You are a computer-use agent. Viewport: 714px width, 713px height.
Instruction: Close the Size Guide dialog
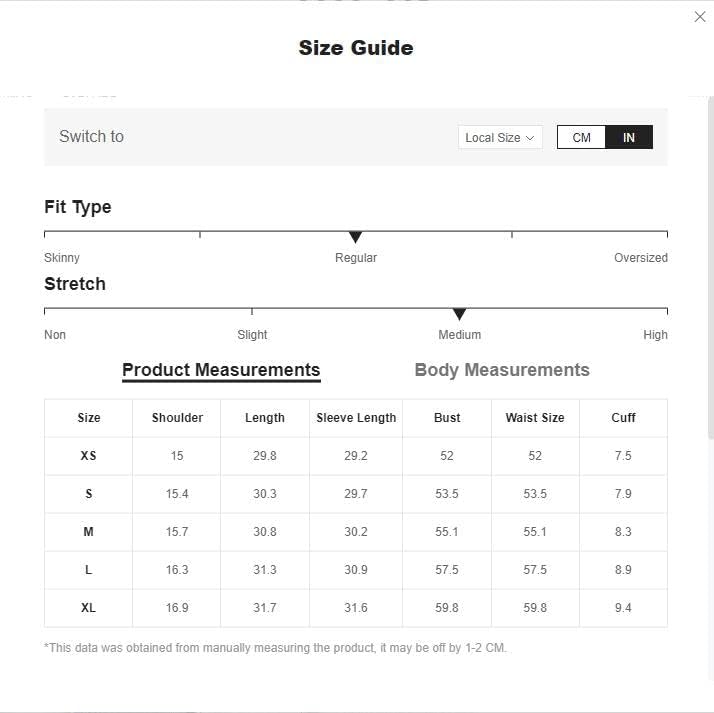pyautogui.click(x=699, y=17)
